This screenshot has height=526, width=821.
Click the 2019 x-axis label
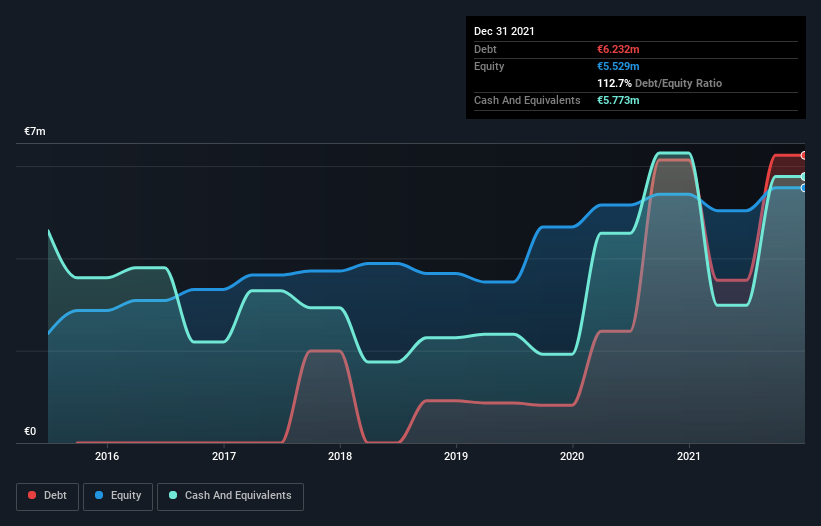(456, 456)
